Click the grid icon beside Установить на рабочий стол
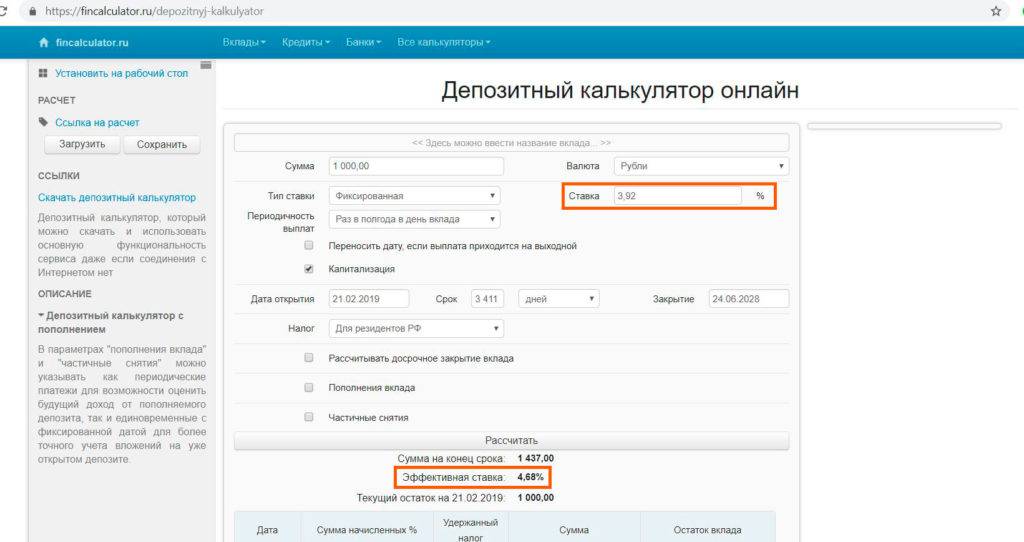The height and width of the screenshot is (542, 1024). pos(43,74)
